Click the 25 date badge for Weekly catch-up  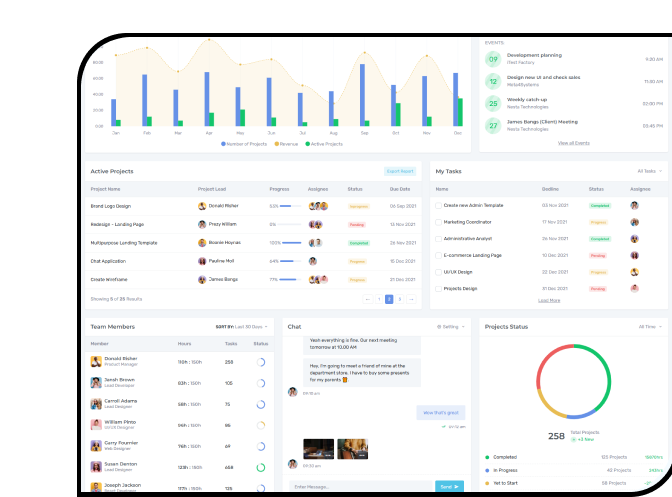pos(493,104)
